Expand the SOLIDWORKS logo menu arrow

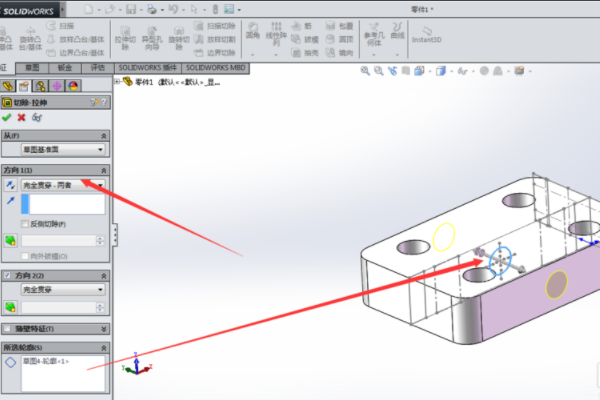(x=63, y=8)
